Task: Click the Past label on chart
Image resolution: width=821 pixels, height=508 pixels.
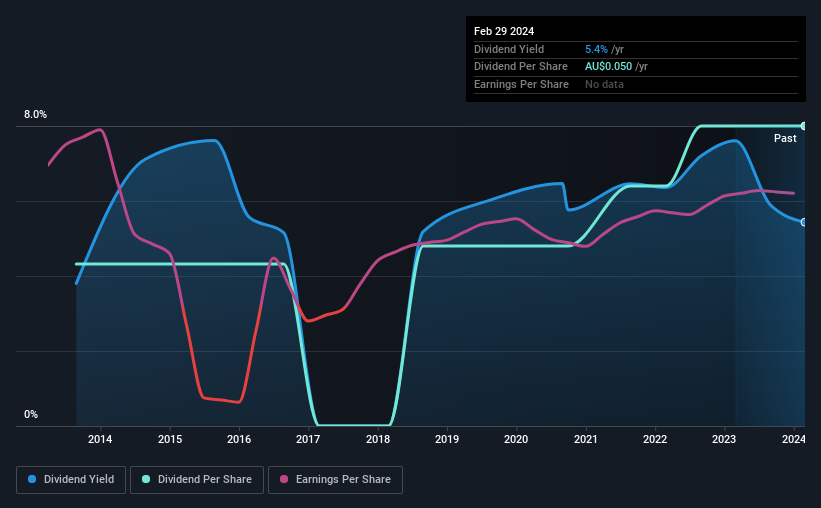Action: click(785, 138)
